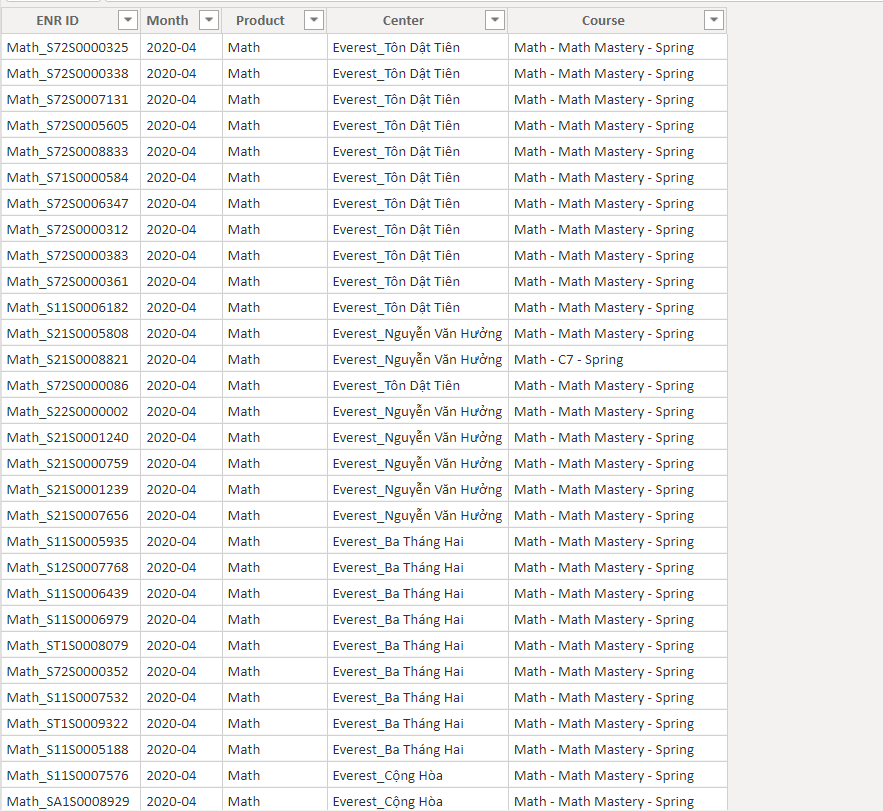Select the Product cell in row Math_S72S0000361
This screenshot has height=811, width=883.
click(275, 281)
